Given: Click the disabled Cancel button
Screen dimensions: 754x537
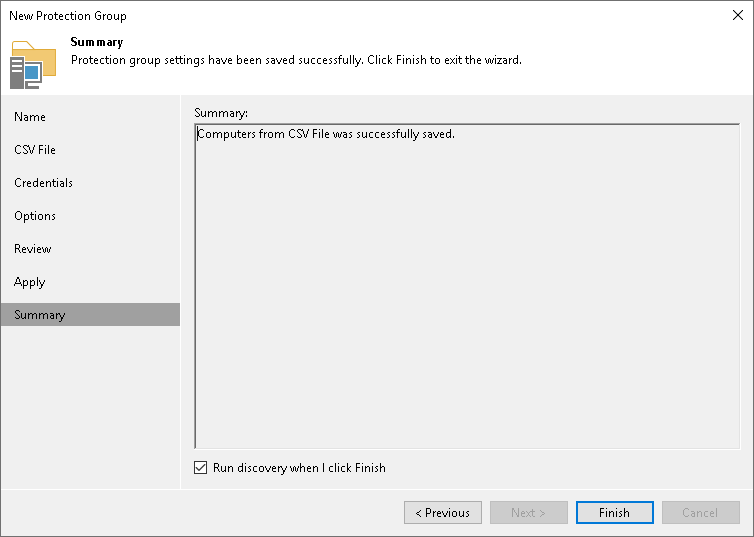Looking at the screenshot, I should point(701,512).
